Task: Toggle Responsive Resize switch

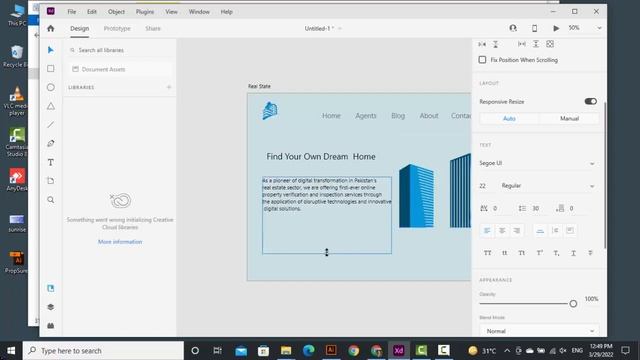Action: click(x=590, y=101)
